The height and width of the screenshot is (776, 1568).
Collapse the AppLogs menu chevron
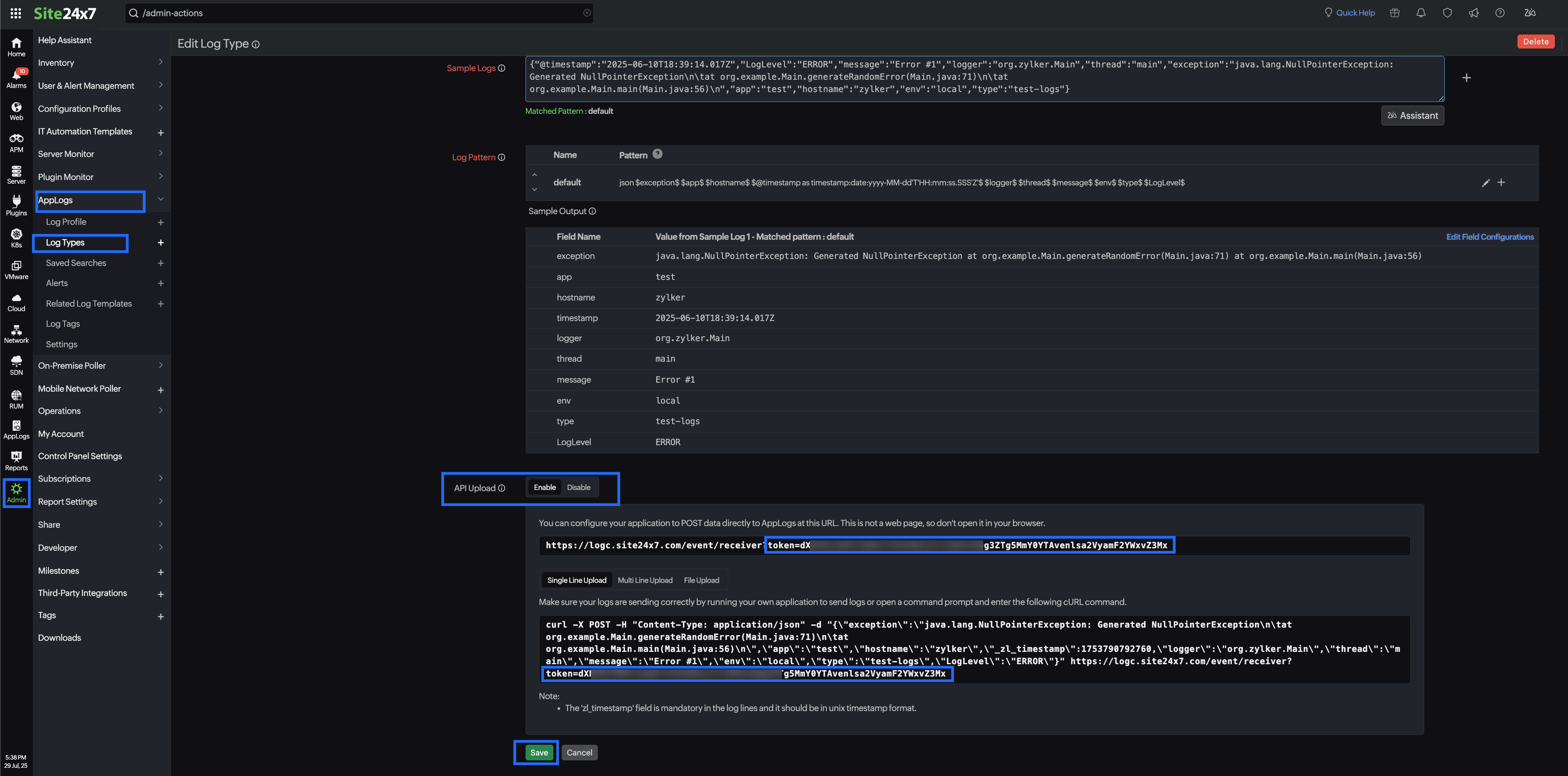coord(161,199)
